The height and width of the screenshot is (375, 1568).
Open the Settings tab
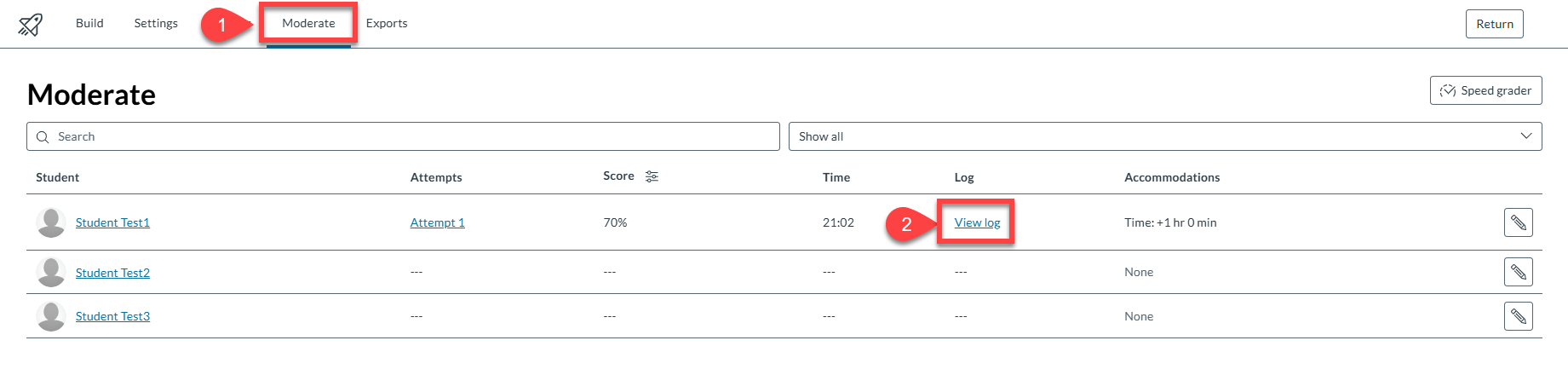click(x=156, y=23)
